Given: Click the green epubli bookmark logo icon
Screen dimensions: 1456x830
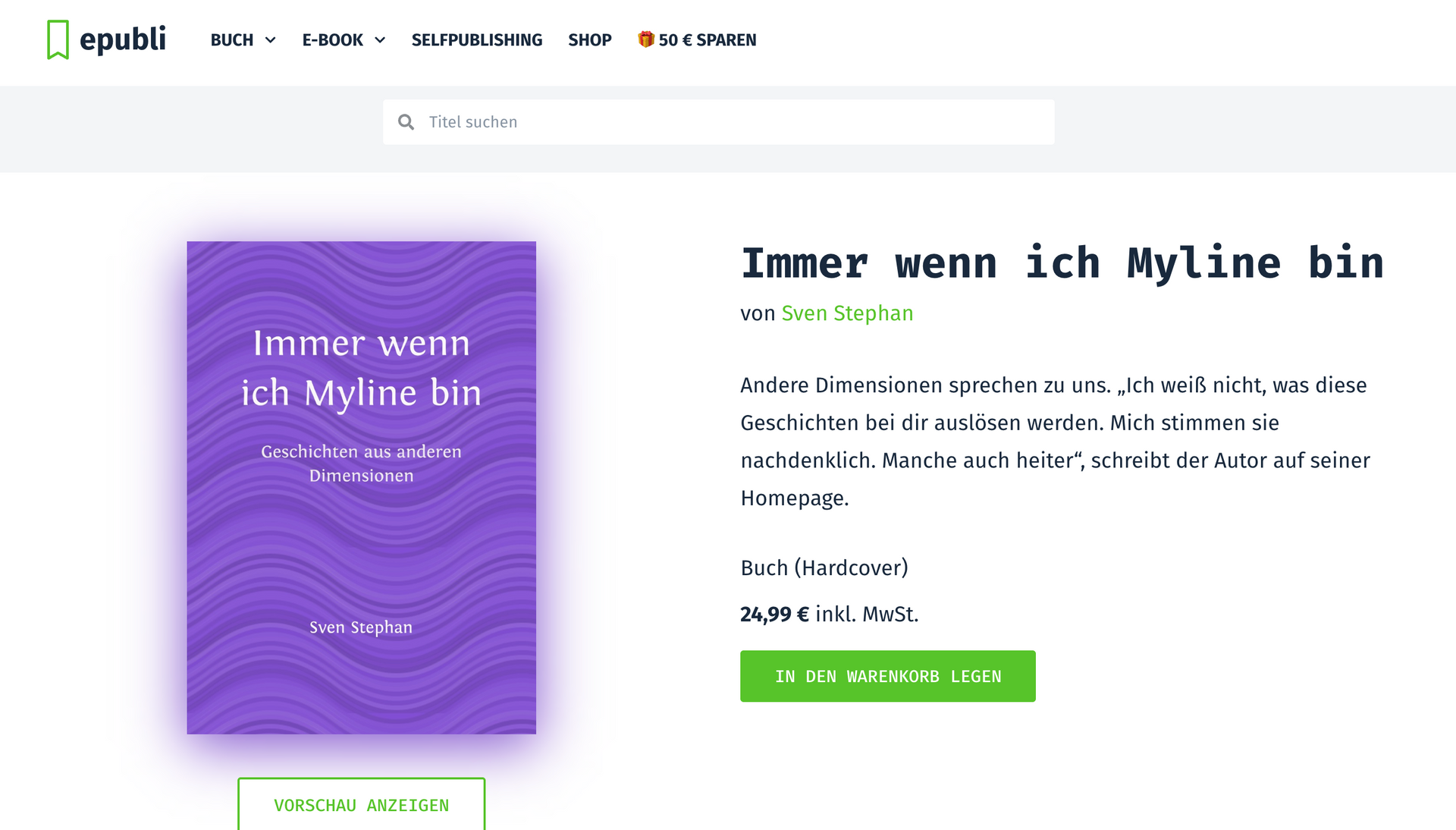Looking at the screenshot, I should point(58,39).
